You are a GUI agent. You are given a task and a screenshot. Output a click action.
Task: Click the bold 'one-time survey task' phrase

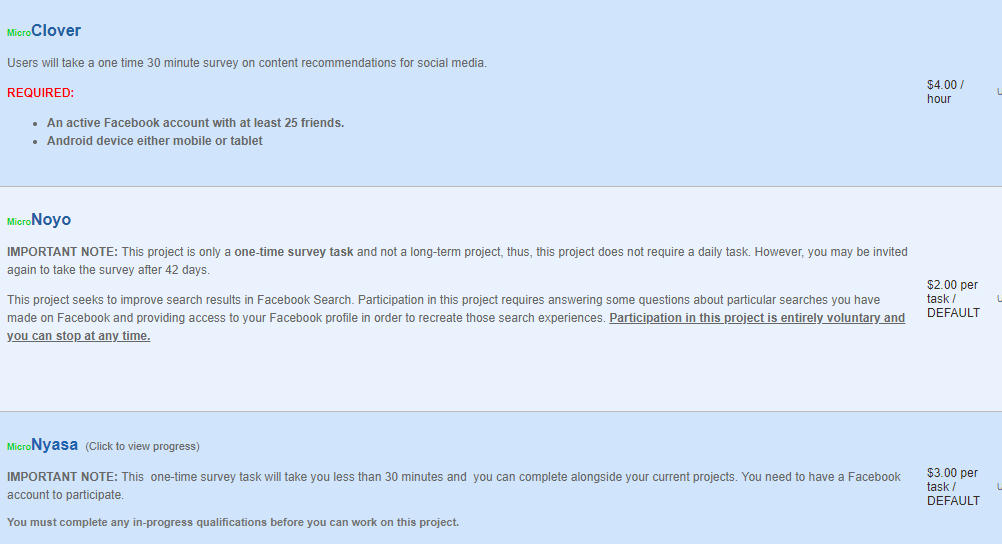click(x=293, y=252)
